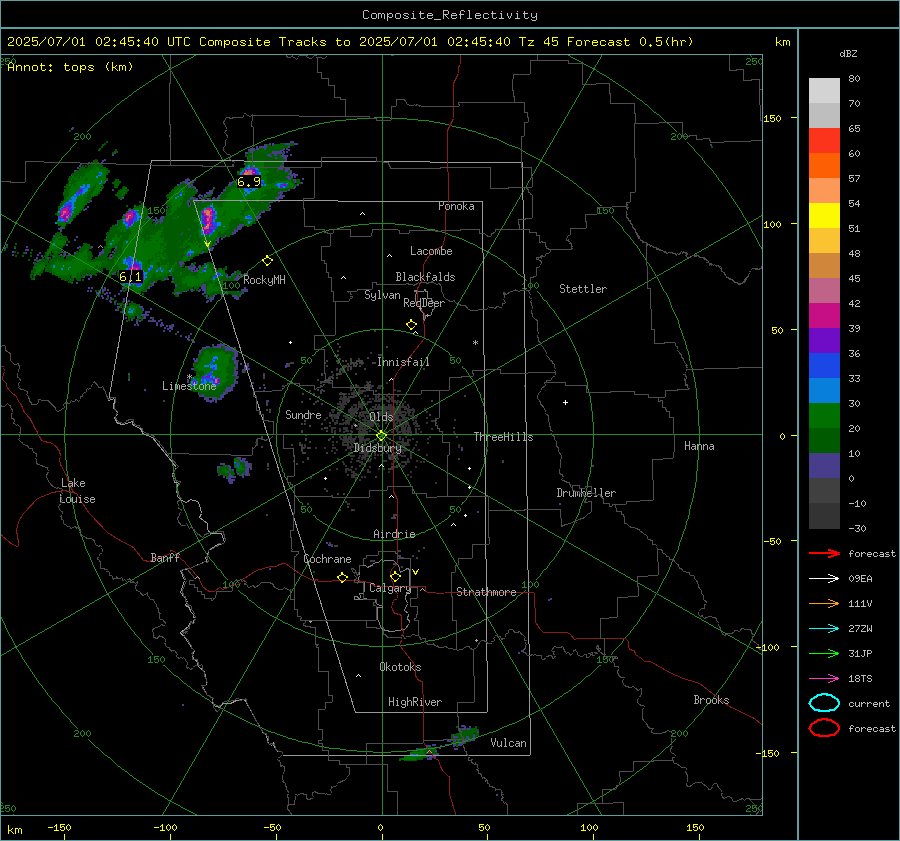
Task: Pick the bright yellow 54–51 dBZ swatch
Action: [x=824, y=215]
